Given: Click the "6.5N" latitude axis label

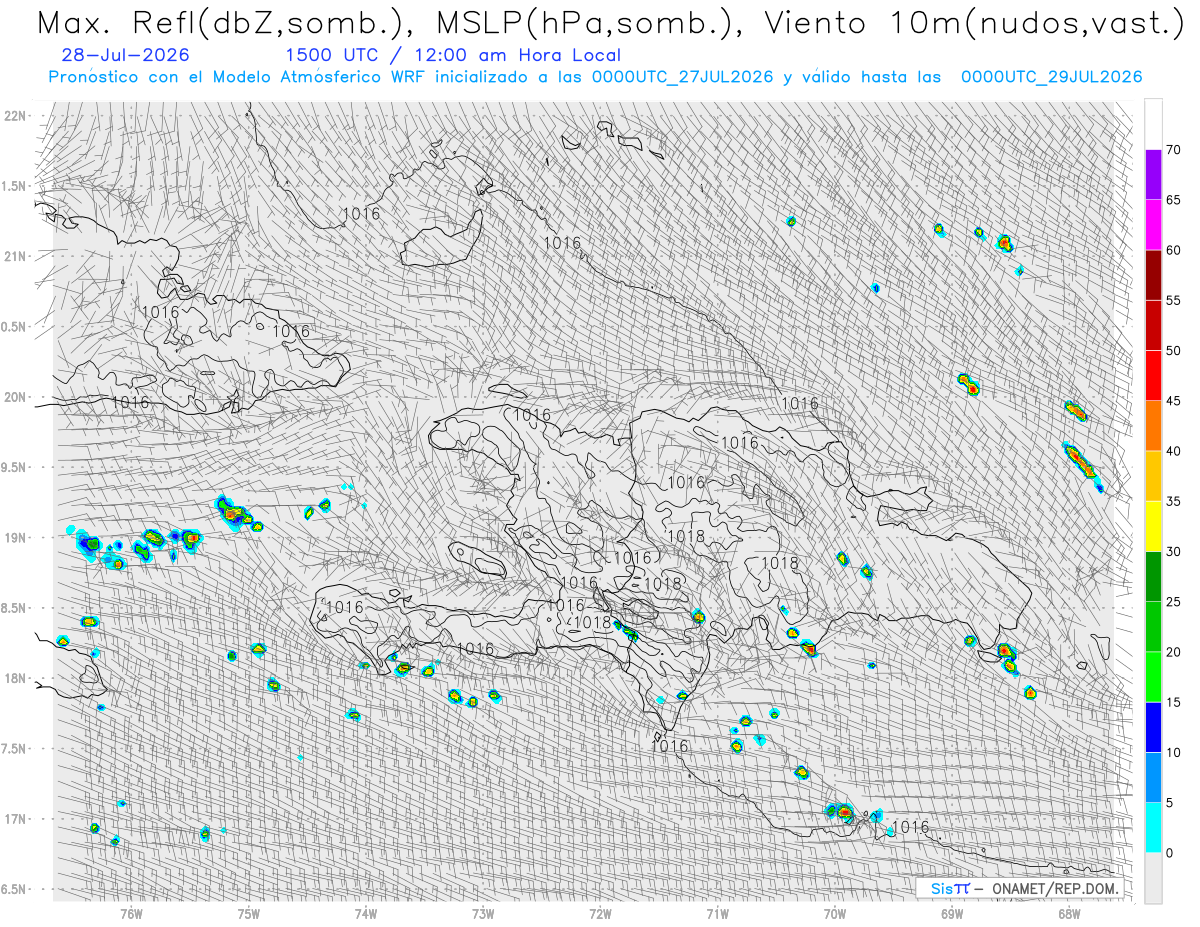Looking at the screenshot, I should click(14, 889).
